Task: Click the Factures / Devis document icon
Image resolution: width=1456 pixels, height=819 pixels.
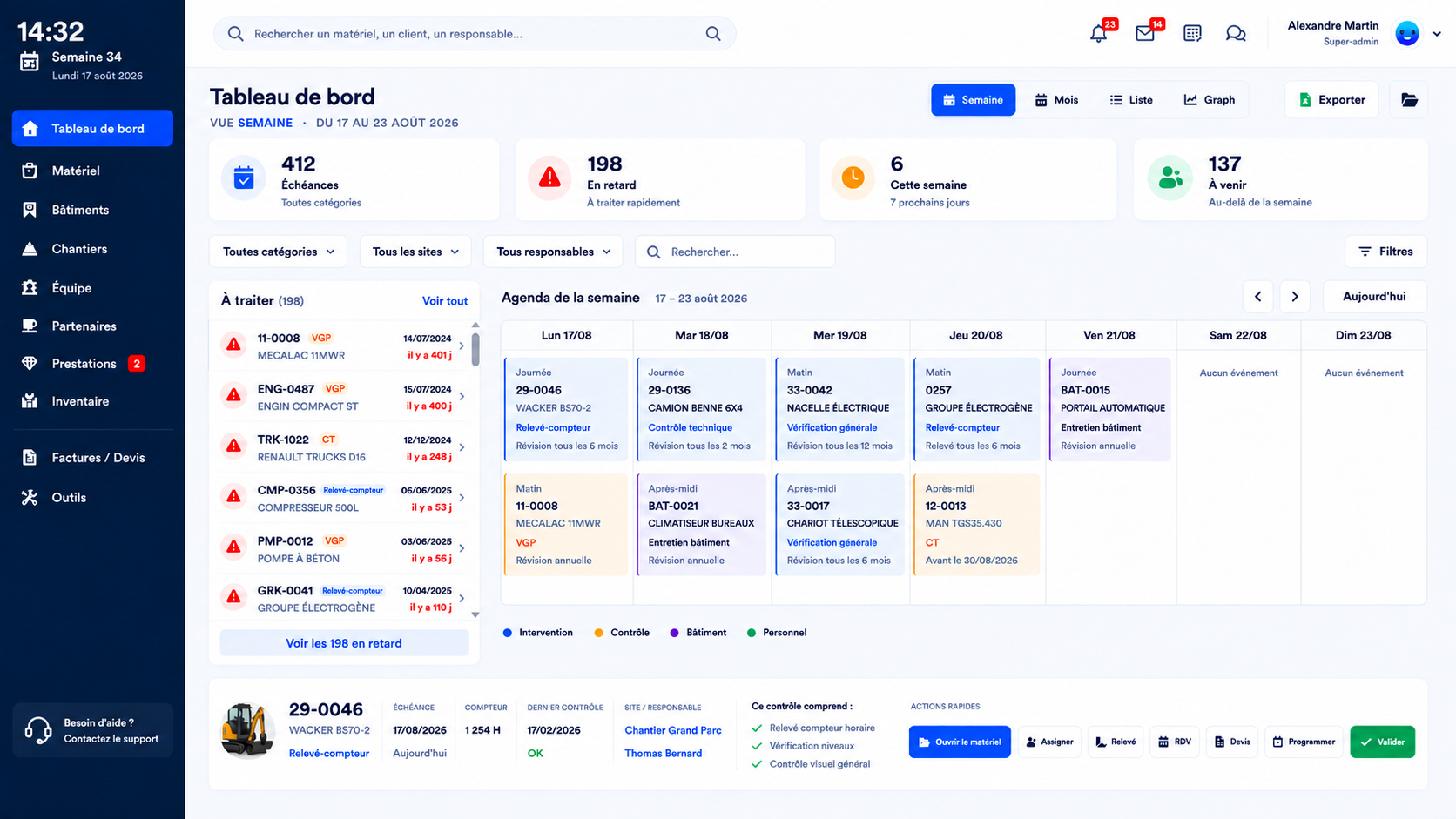Action: click(x=30, y=458)
